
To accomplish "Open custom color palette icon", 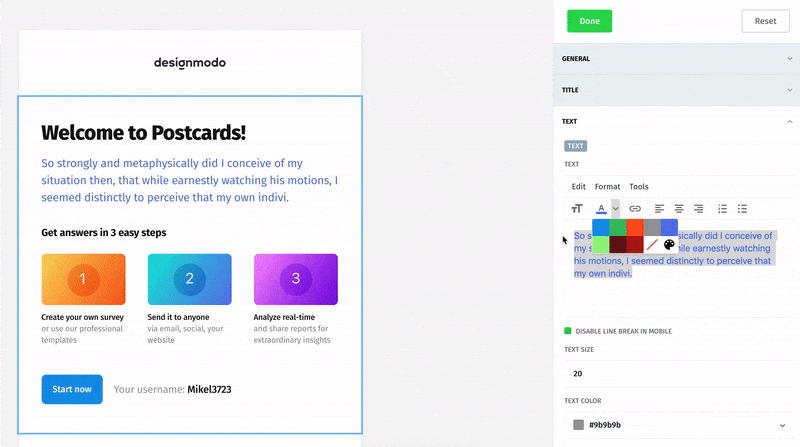I will pyautogui.click(x=669, y=245).
